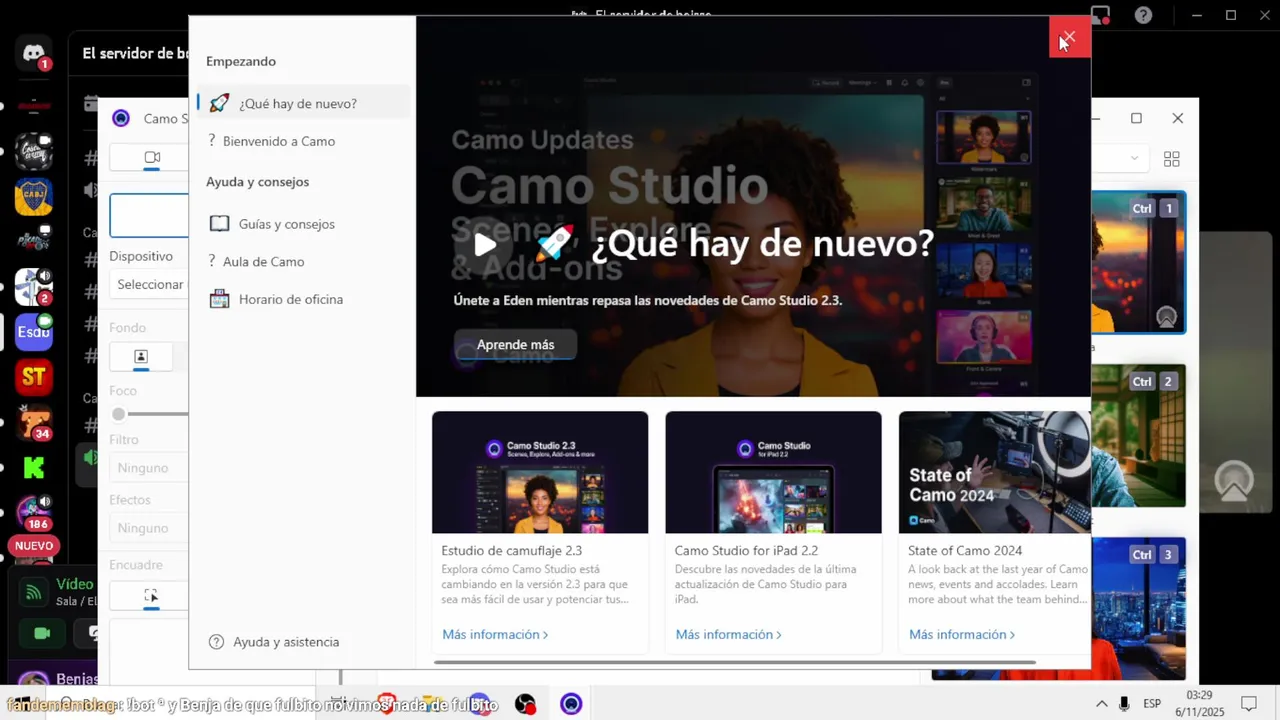
Task: Click the microphone icon in system tray
Action: click(1125, 704)
